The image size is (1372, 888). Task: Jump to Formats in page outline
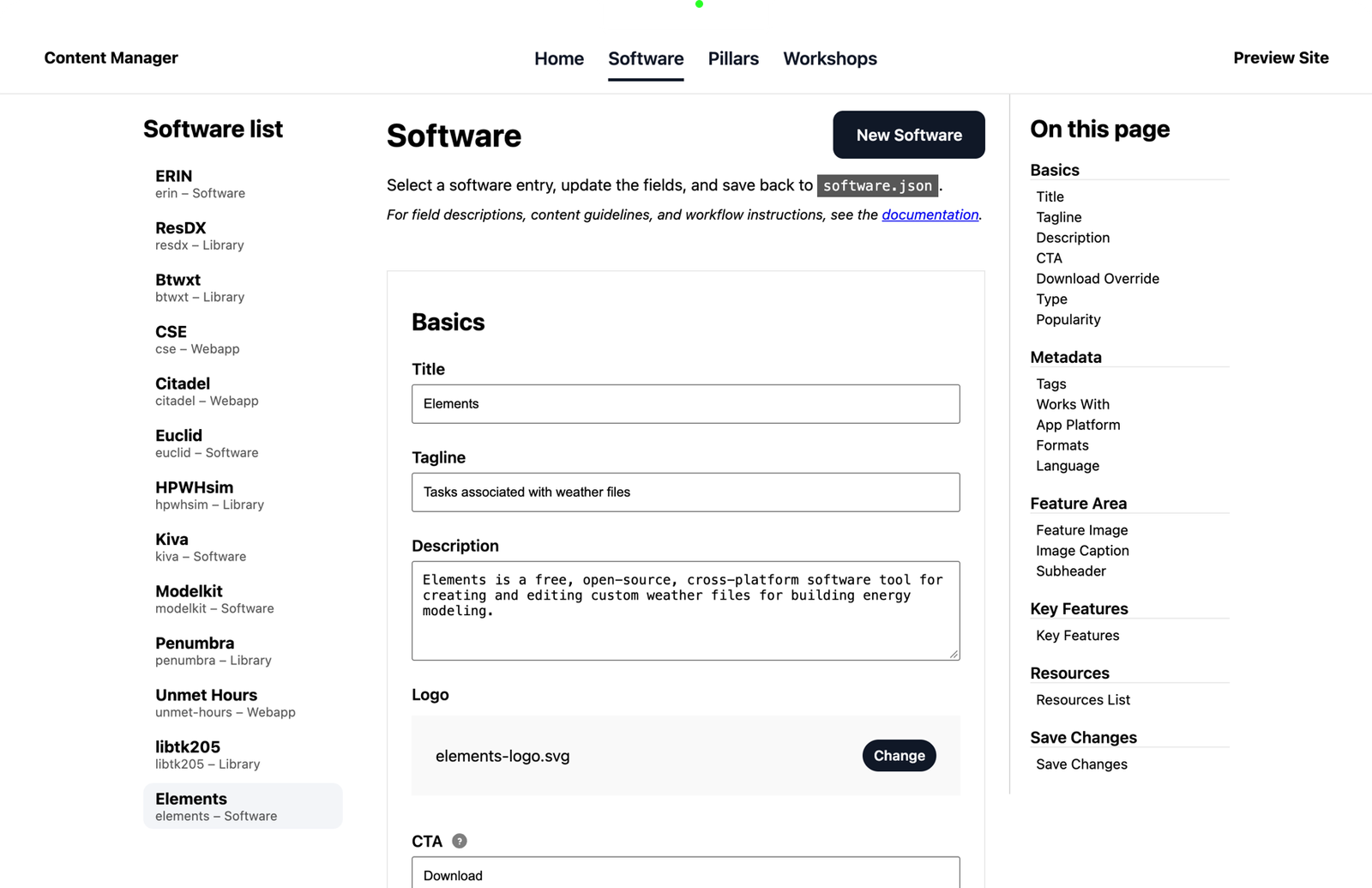pos(1062,445)
